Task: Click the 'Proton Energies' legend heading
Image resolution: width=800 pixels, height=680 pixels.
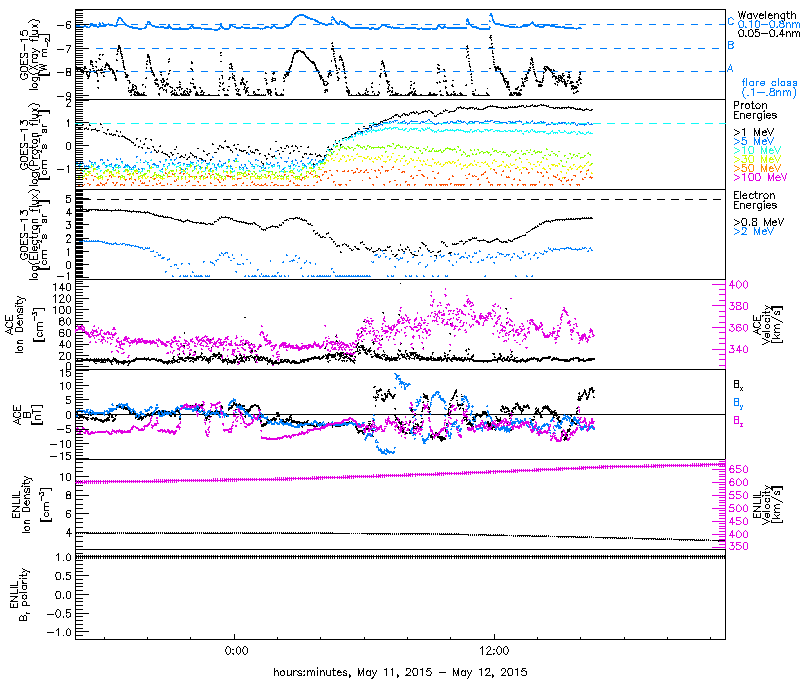Action: [755, 110]
